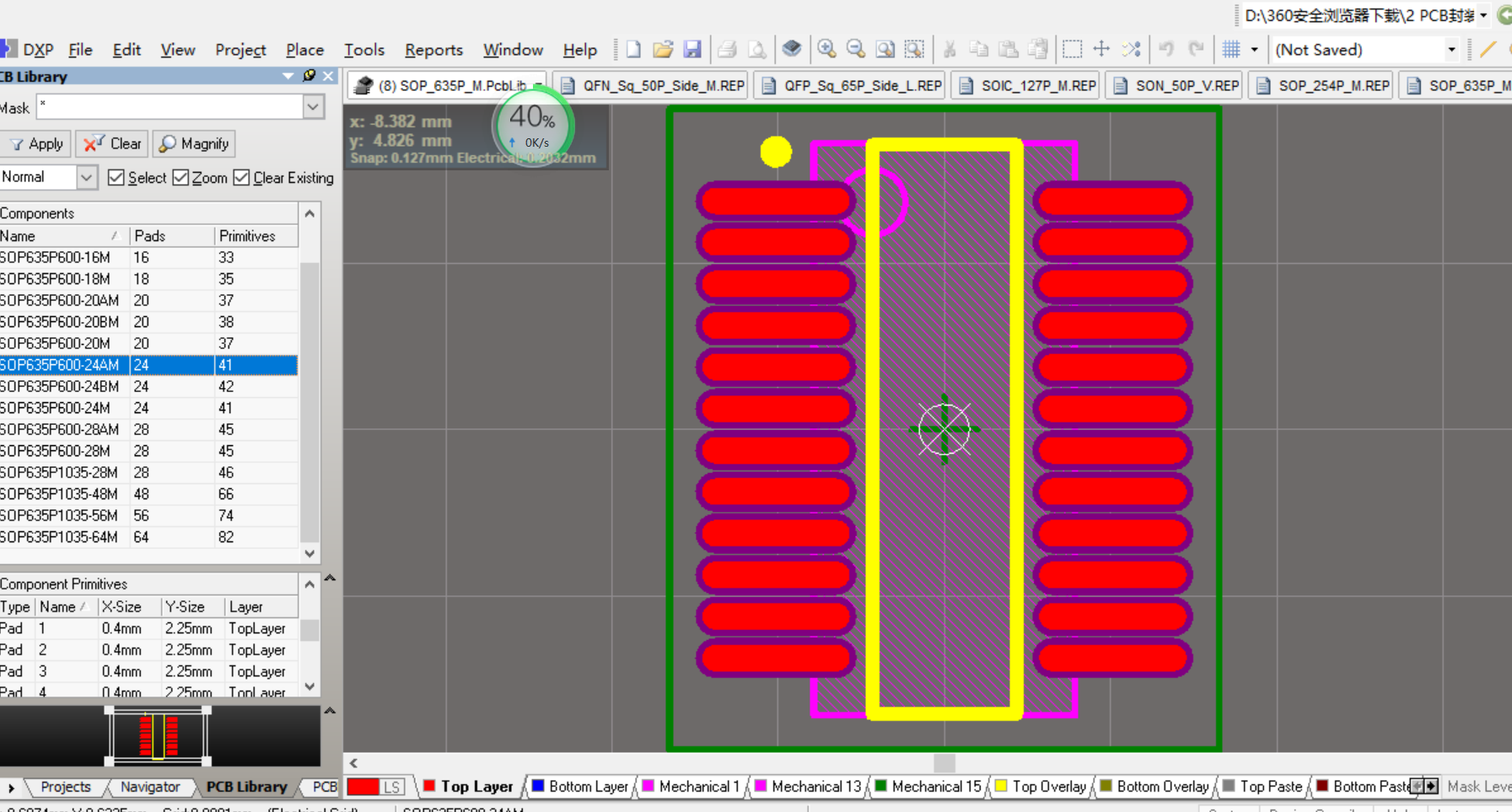Viewport: 1512px width, 812px height.
Task: Click the Redo arrow icon
Action: point(1196,49)
